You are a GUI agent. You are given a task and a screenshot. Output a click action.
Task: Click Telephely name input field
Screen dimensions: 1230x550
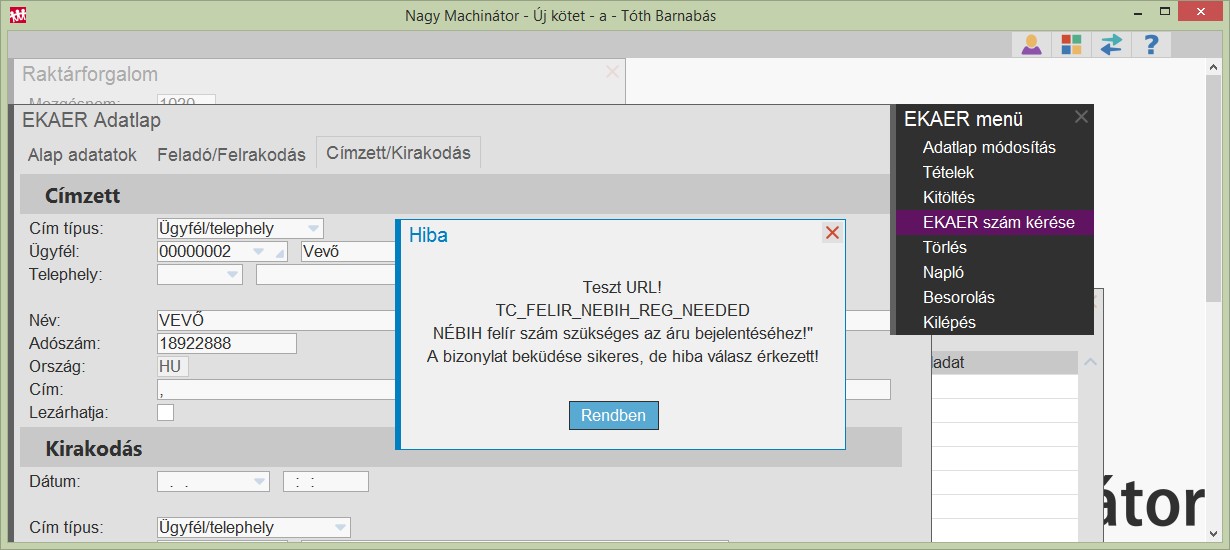click(326, 274)
